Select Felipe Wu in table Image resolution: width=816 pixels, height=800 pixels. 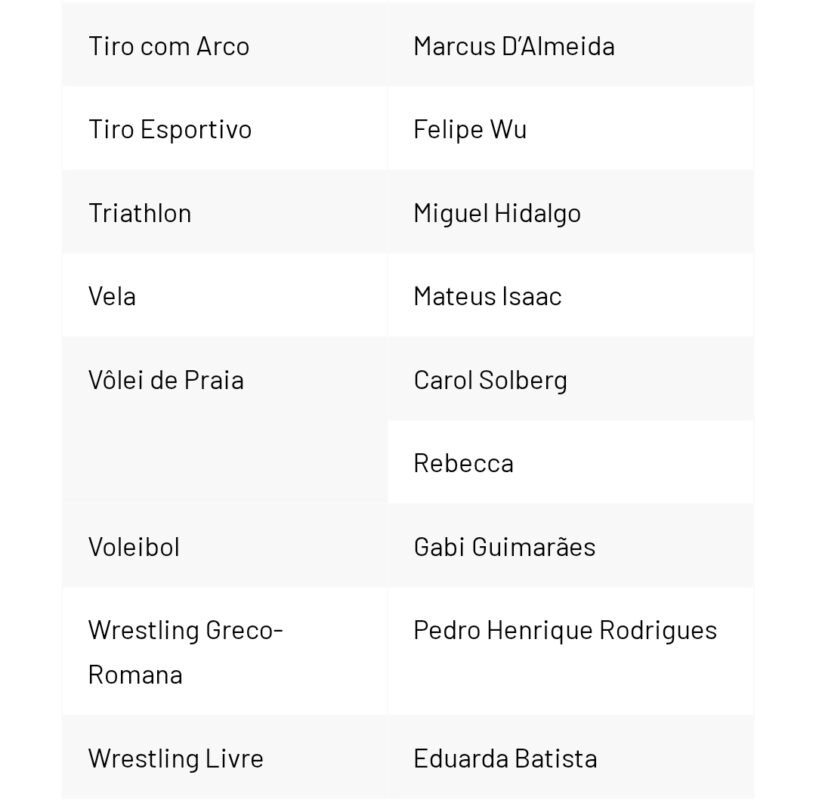470,130
